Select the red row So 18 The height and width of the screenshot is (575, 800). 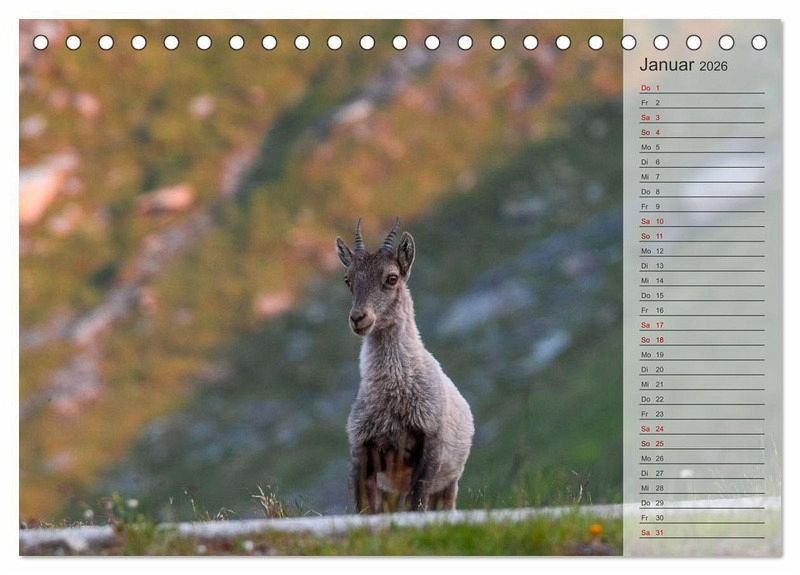pos(652,340)
